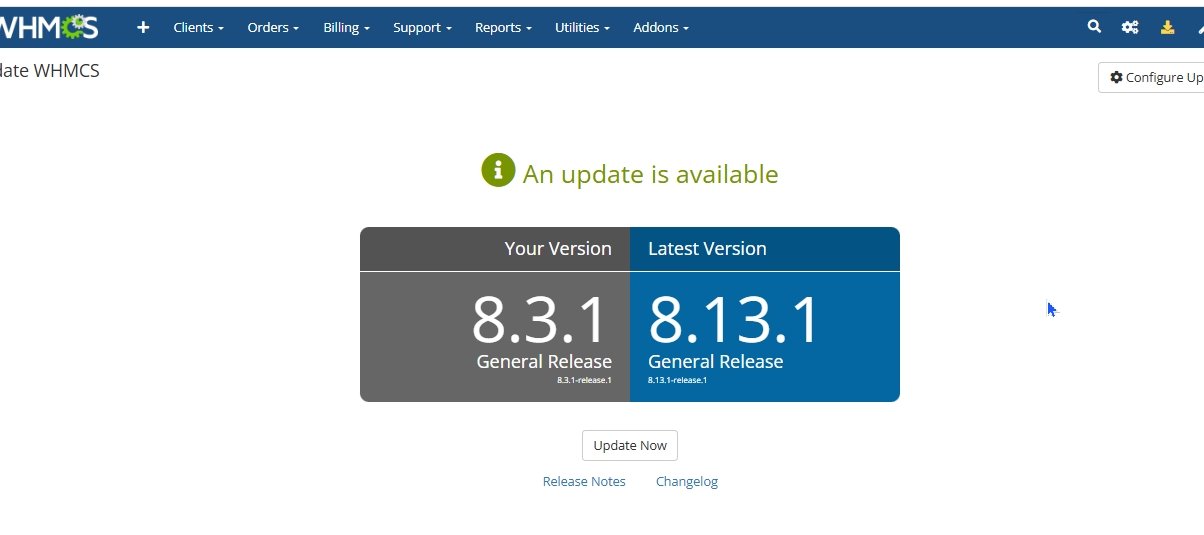Click the yellow download update icon
Viewport: 1204px width, 535px height.
tap(1167, 28)
